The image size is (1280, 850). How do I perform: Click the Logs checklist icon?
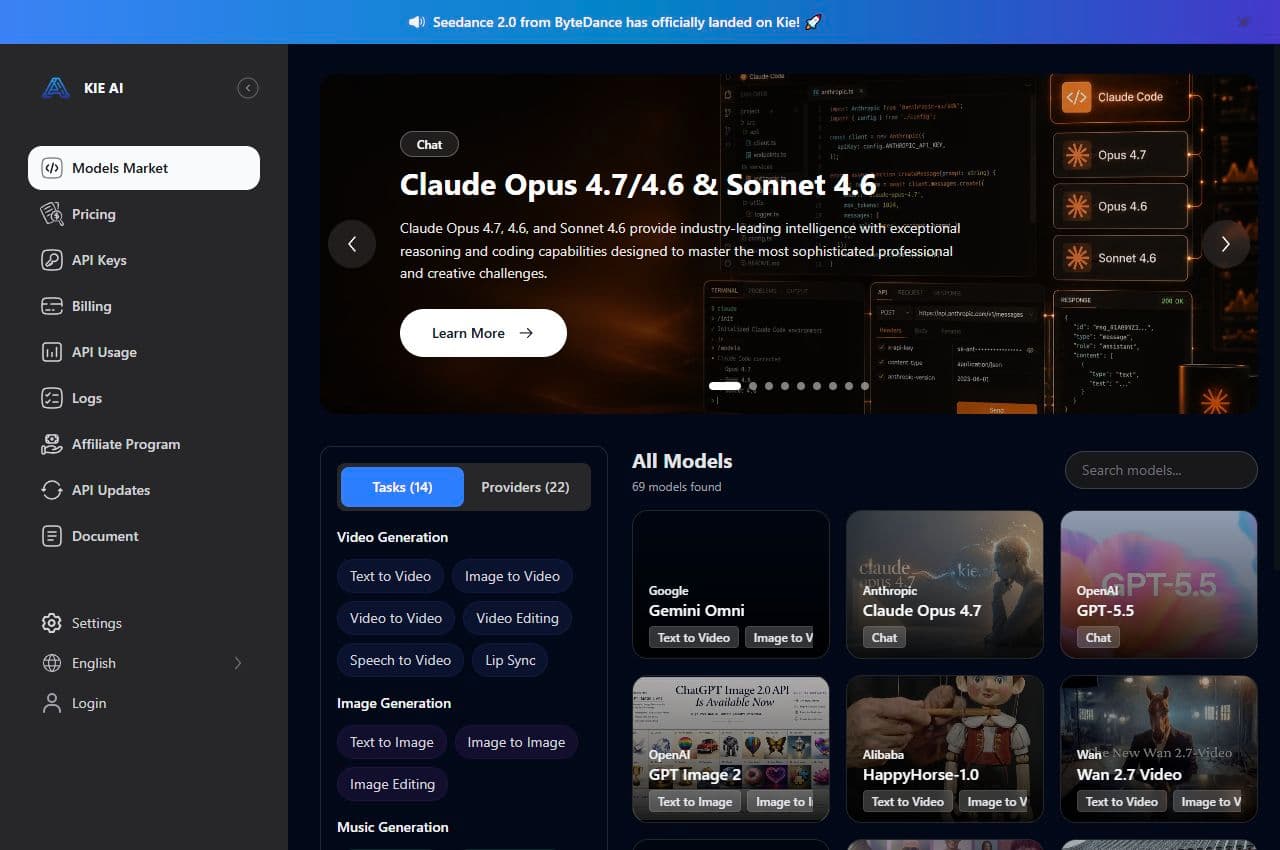pos(51,398)
